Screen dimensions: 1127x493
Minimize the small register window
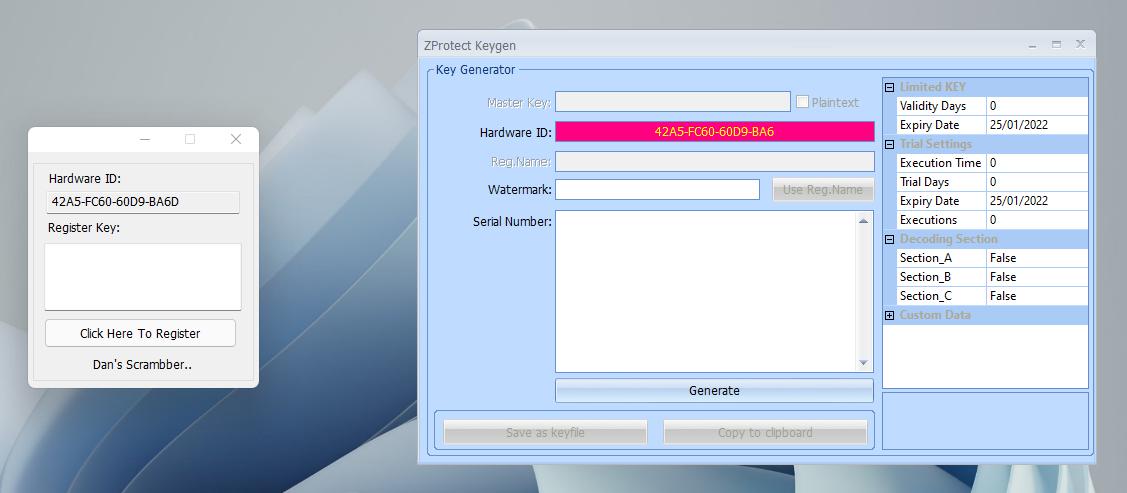coord(144,139)
